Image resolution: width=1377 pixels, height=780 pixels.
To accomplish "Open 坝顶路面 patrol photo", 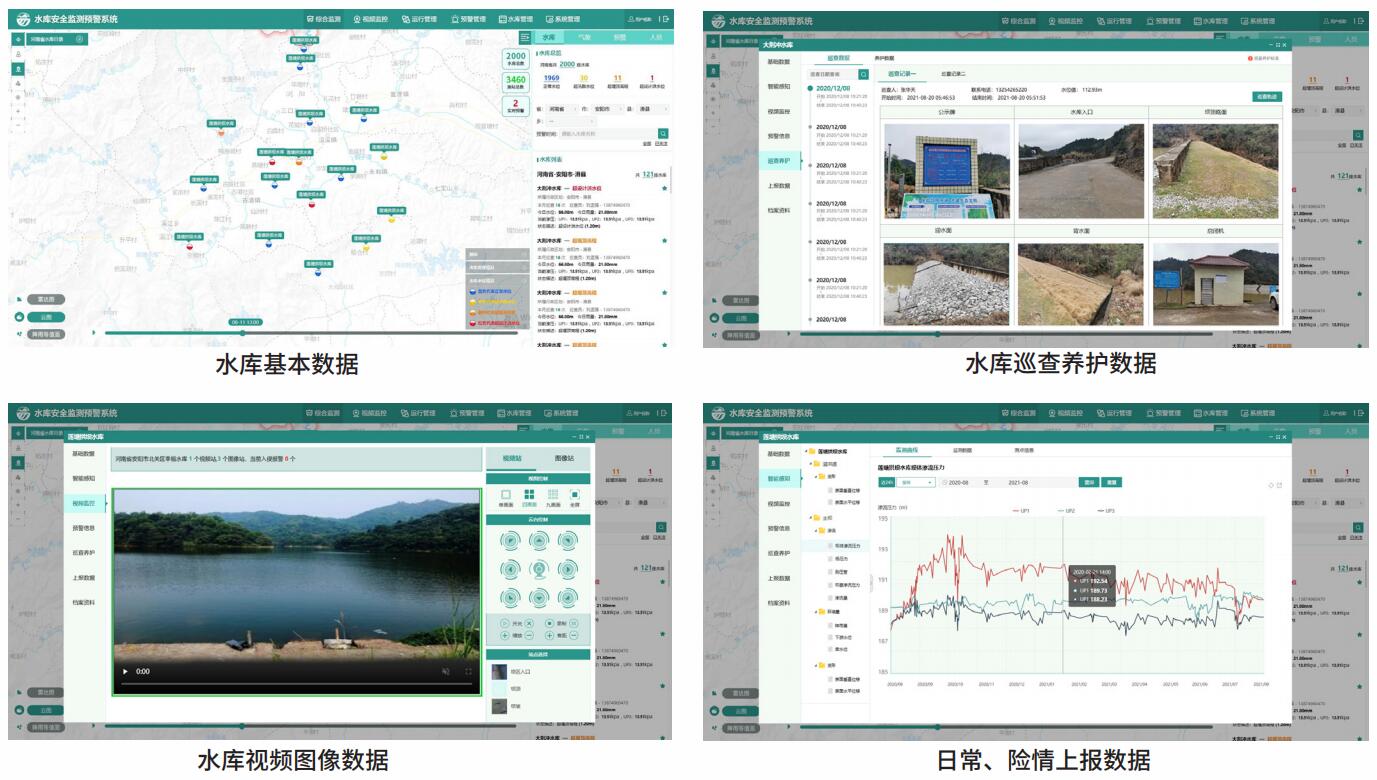I will point(1215,171).
